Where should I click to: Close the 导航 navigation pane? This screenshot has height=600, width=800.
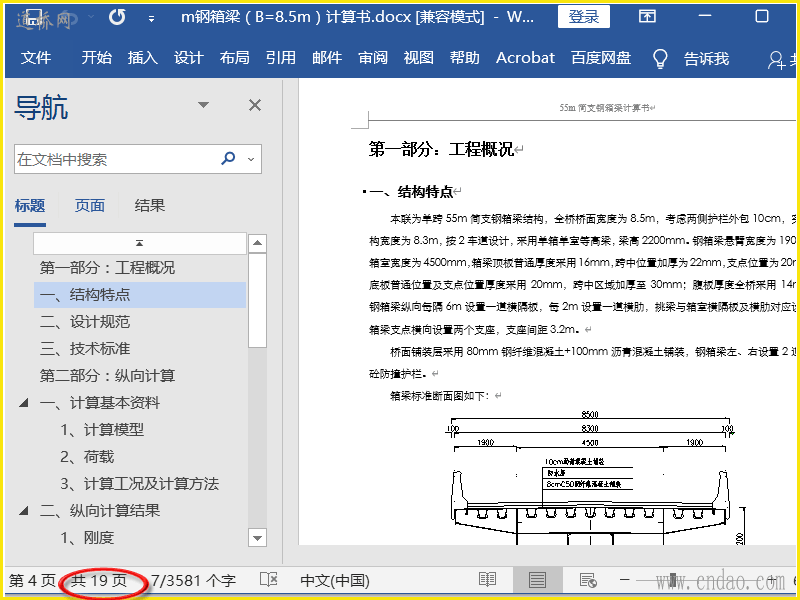coord(255,105)
